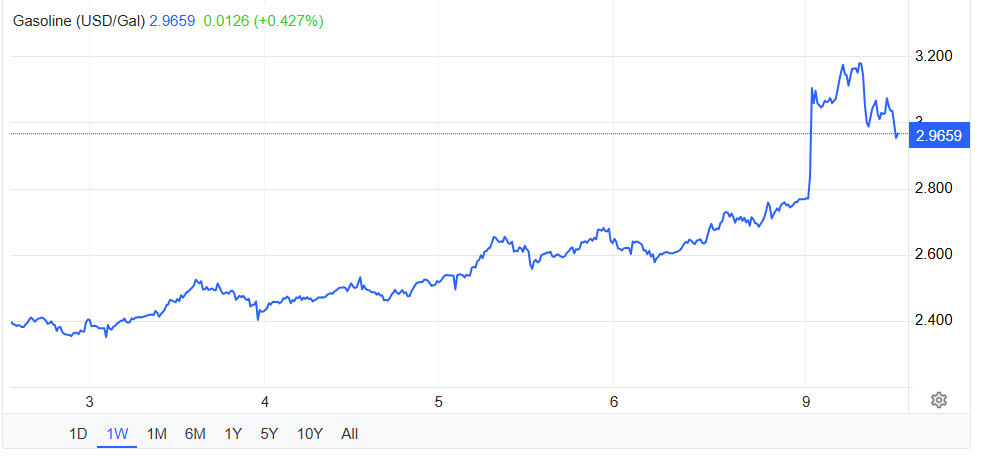Viewport: 982px width, 460px height.
Task: Click the Gasoline (USD/Gal) chart title
Action: 78,20
